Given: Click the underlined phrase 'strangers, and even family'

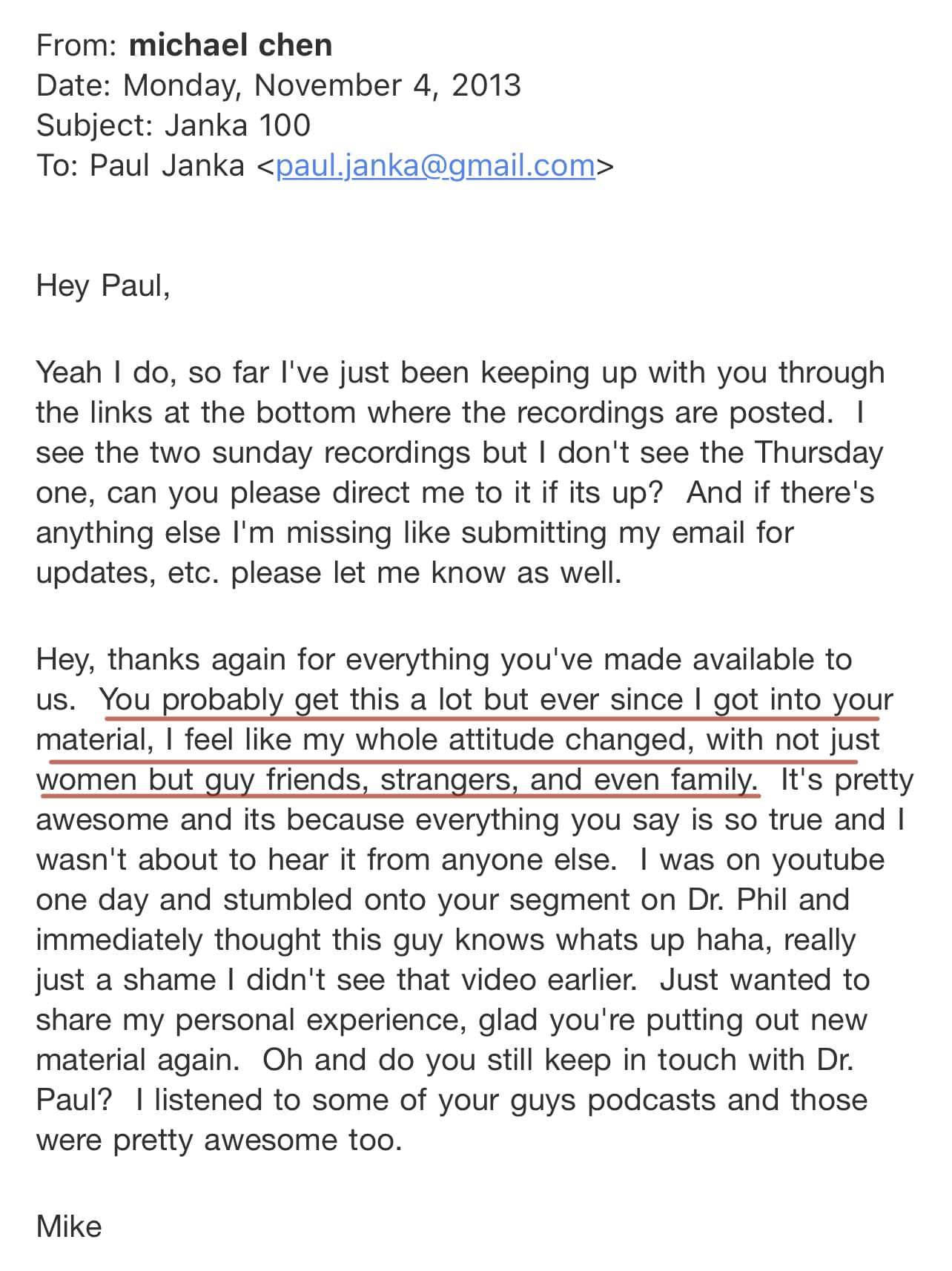Looking at the screenshot, I should (x=567, y=779).
